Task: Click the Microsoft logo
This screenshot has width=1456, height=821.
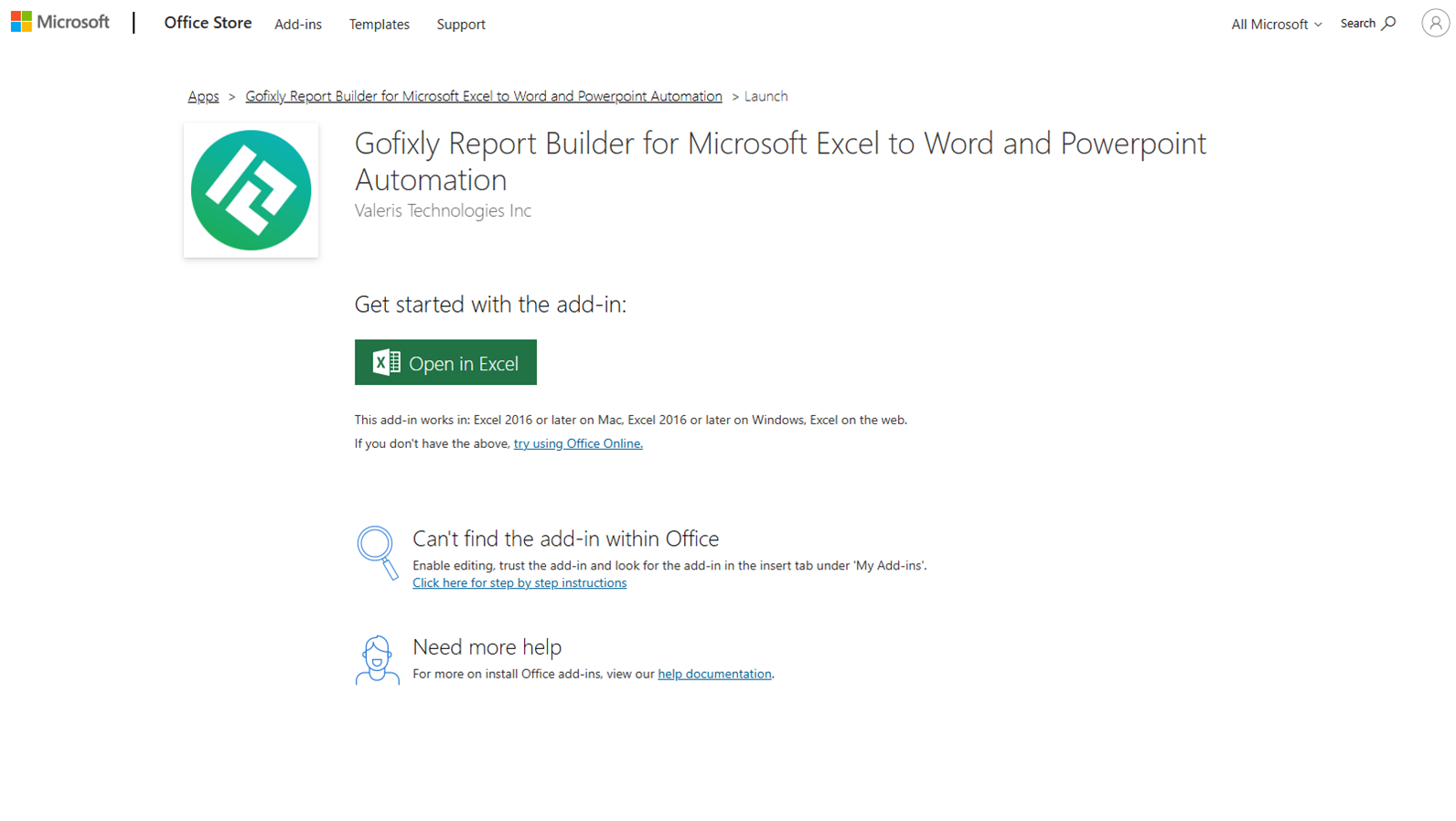Action: point(59,22)
